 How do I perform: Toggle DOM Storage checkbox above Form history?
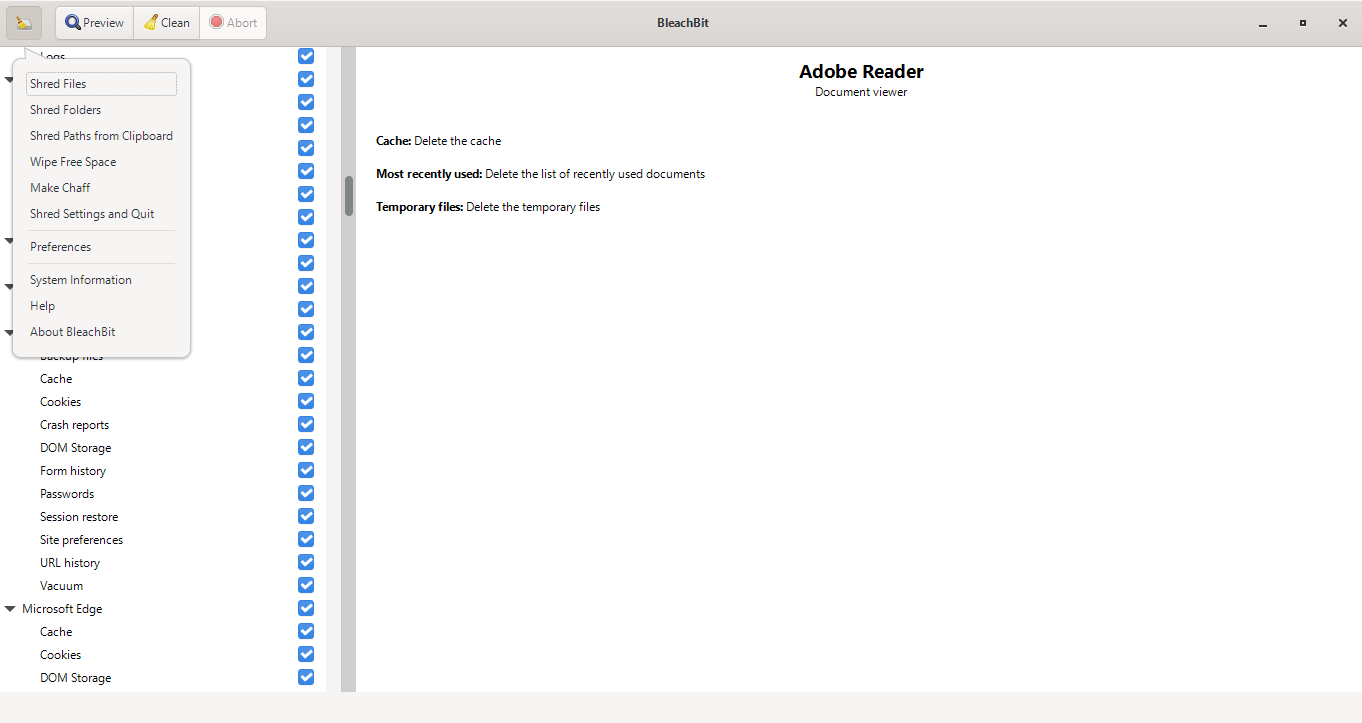[306, 447]
